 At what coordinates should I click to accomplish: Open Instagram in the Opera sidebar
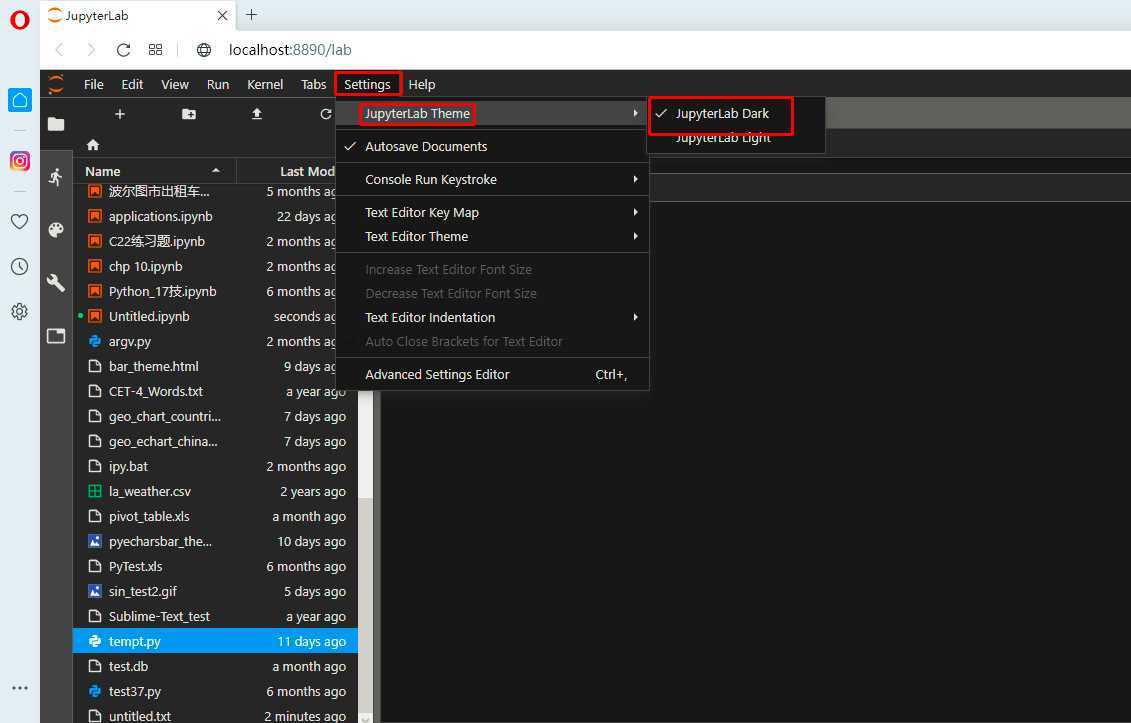19,160
